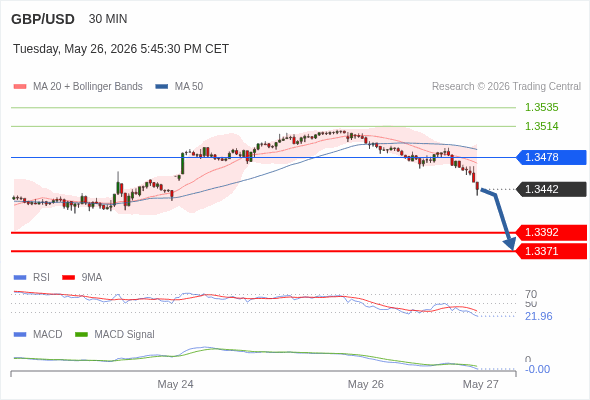Click the black 1.3442 current price tag
This screenshot has width=590, height=400.
(552, 189)
